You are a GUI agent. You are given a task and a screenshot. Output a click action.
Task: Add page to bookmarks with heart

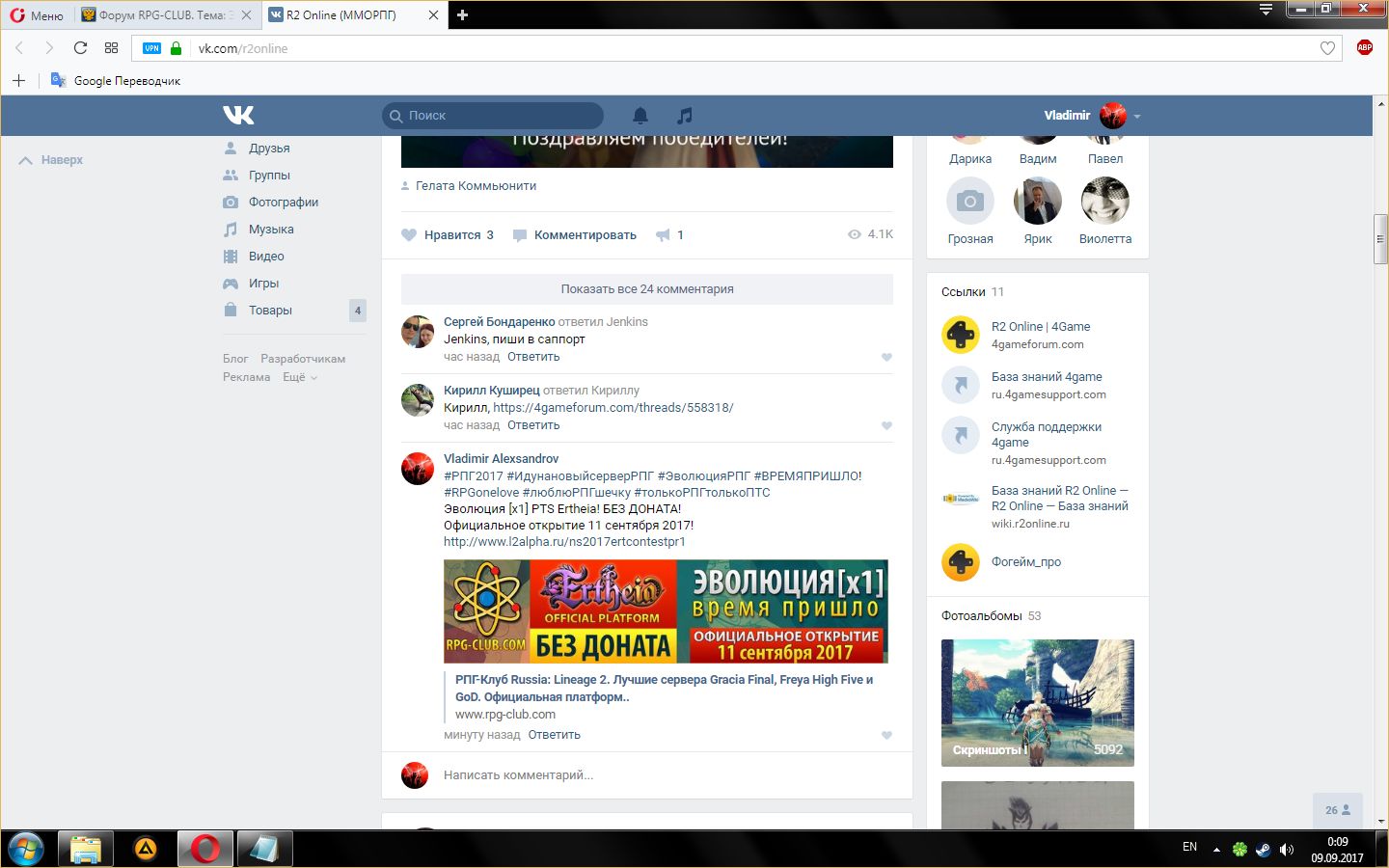click(1327, 48)
